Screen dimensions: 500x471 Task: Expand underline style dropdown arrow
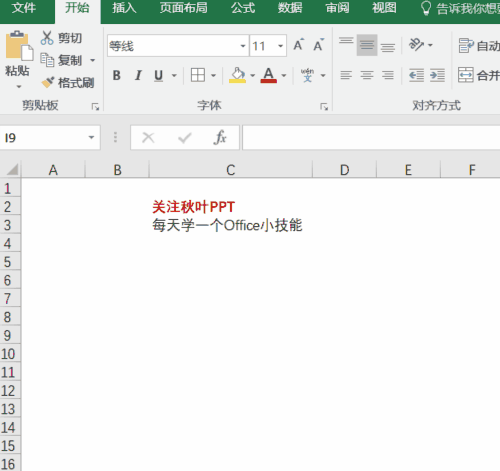coord(174,75)
